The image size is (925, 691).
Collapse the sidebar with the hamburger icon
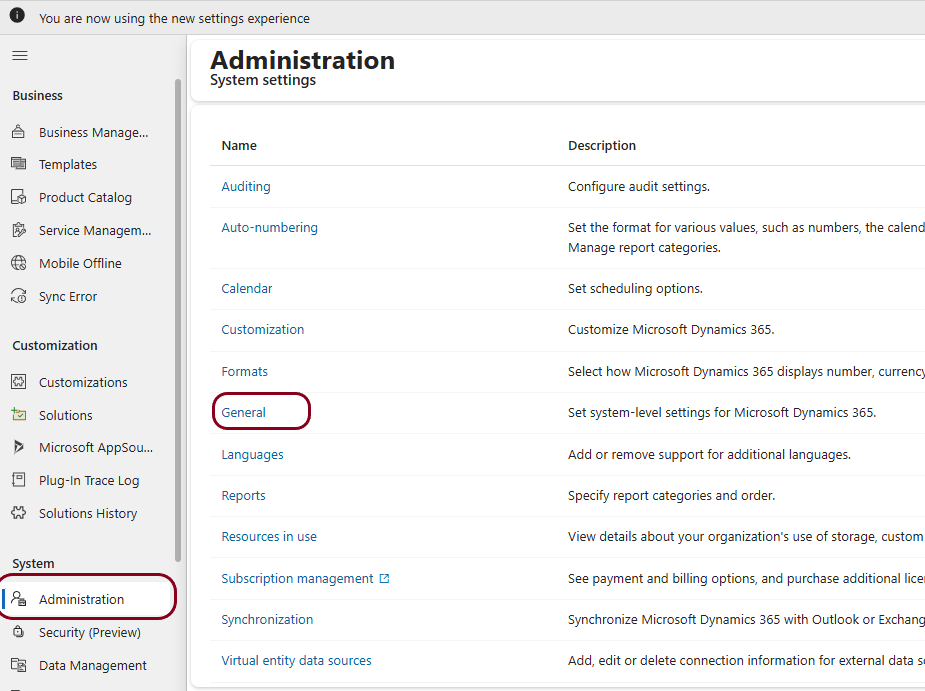coord(19,55)
